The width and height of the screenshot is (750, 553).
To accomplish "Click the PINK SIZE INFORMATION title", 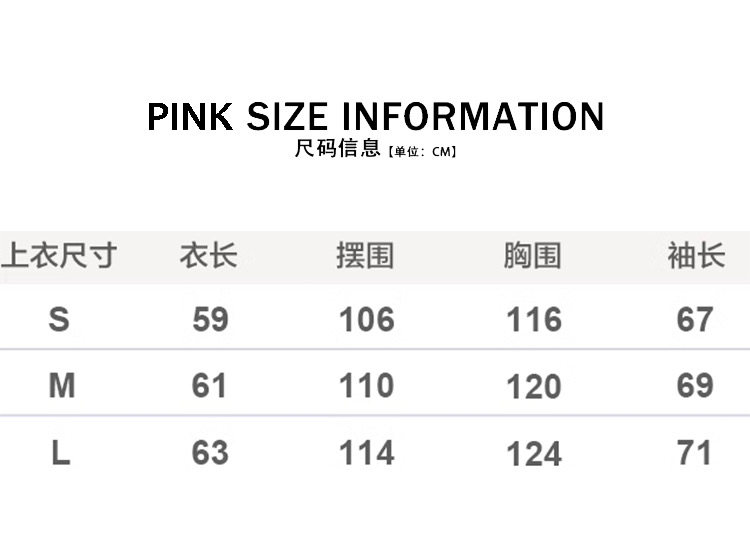I will (375, 116).
